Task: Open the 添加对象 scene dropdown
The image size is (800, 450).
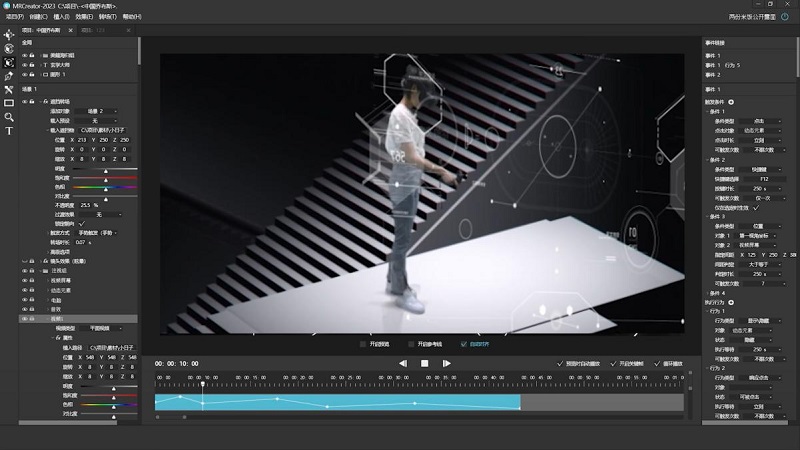Action: coord(105,111)
